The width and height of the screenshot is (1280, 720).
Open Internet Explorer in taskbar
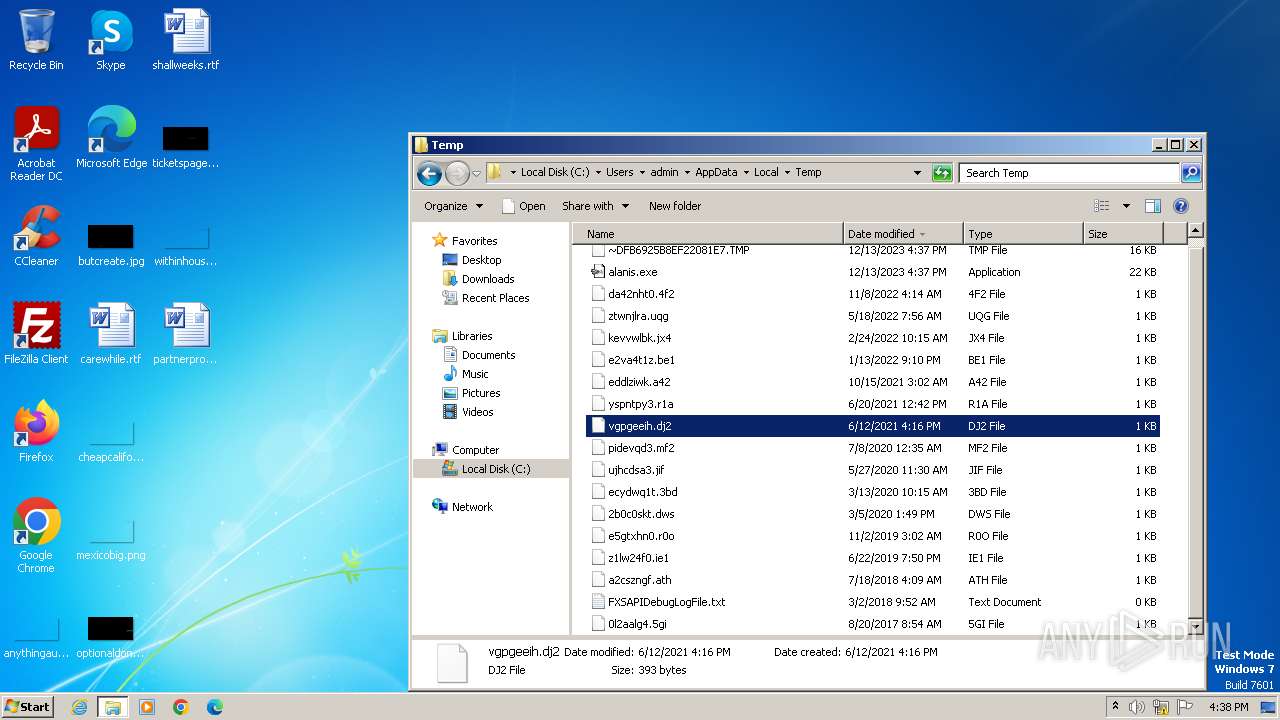point(79,707)
